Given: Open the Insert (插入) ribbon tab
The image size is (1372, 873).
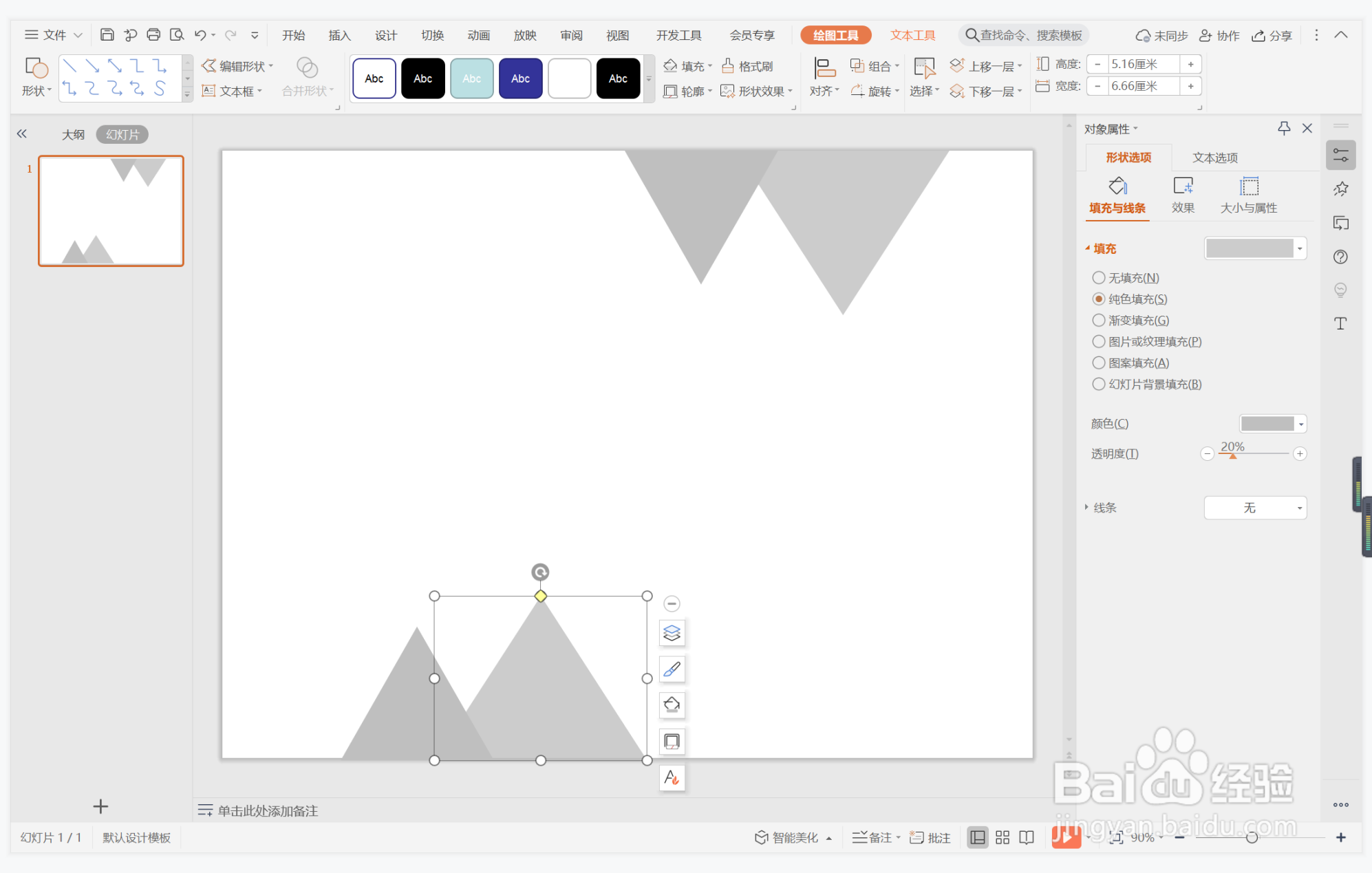Looking at the screenshot, I should point(339,35).
